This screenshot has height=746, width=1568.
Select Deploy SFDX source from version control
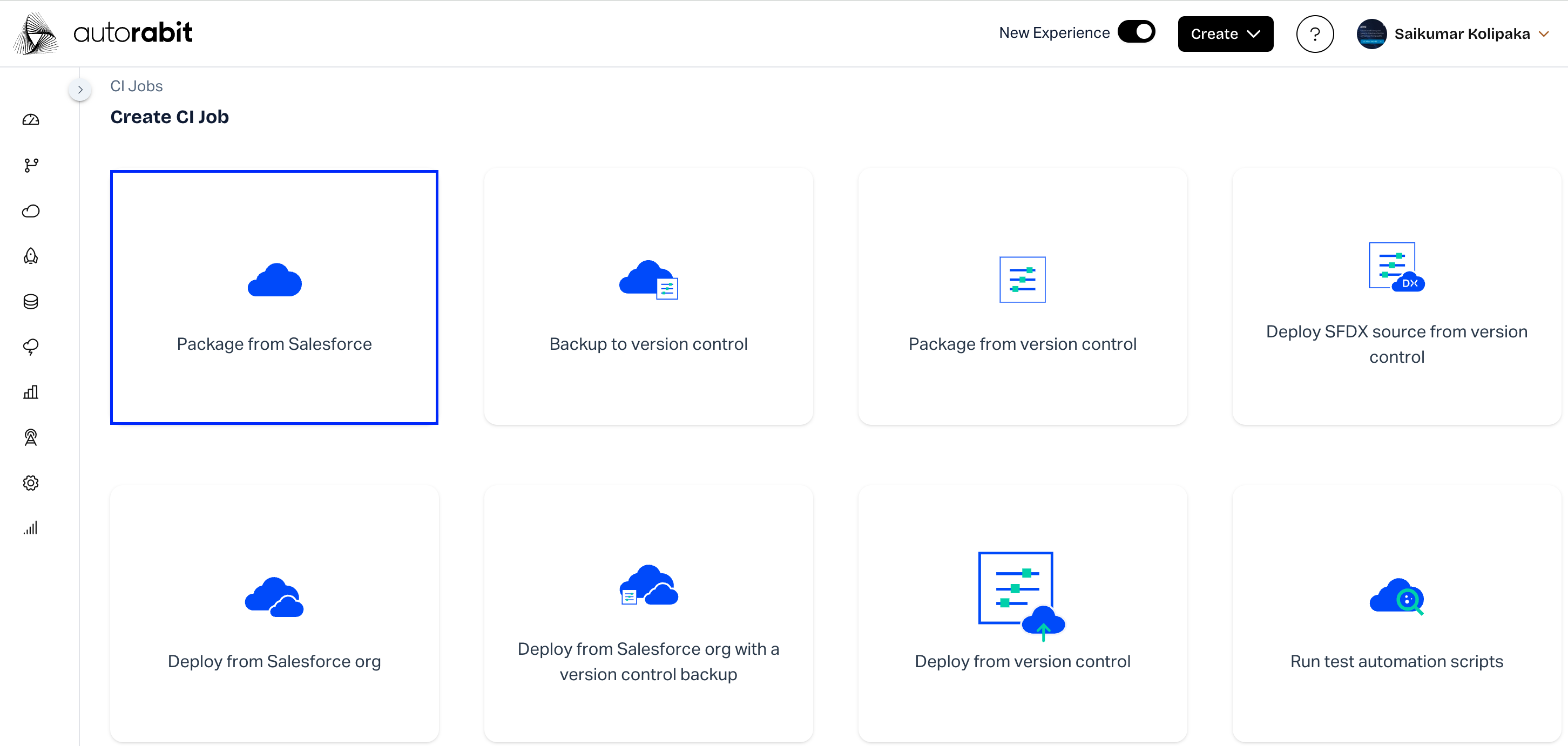coord(1396,297)
